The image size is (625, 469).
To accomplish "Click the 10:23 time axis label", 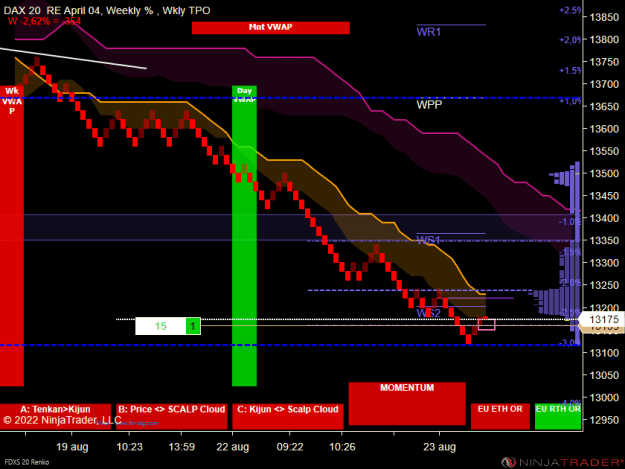I will click(x=129, y=447).
